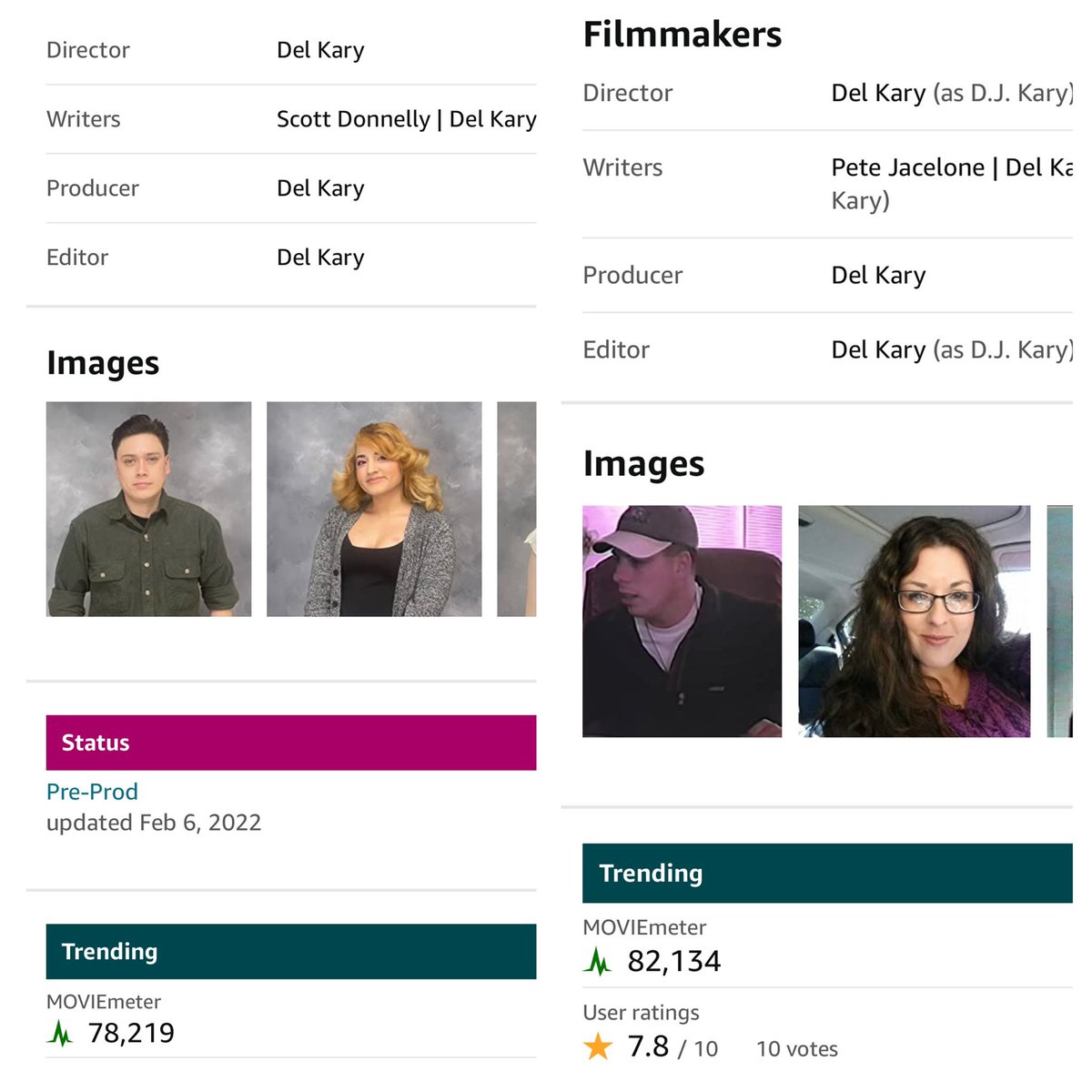Click the orange user ratings star icon
The width and height of the screenshot is (1092, 1092).
(598, 1046)
